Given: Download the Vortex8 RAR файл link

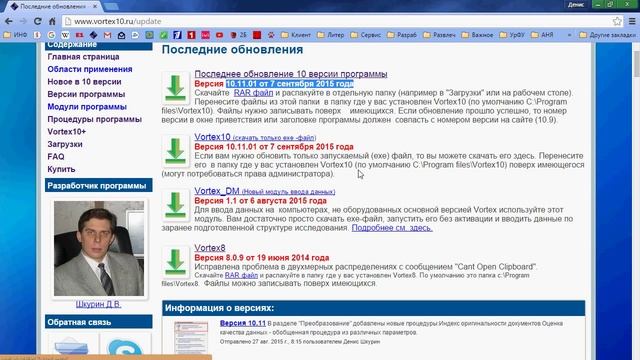Looking at the screenshot, I should (x=241, y=275).
